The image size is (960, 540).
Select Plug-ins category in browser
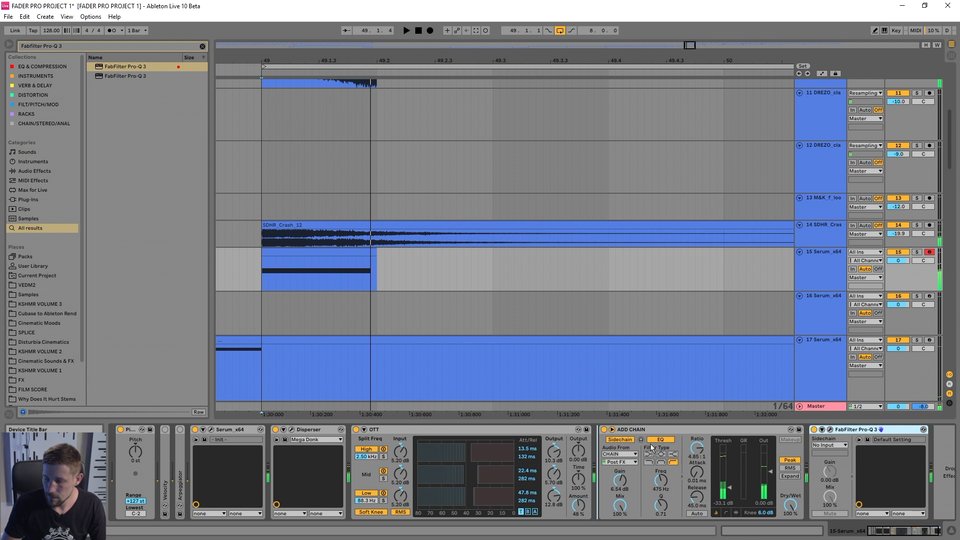pyautogui.click(x=28, y=200)
